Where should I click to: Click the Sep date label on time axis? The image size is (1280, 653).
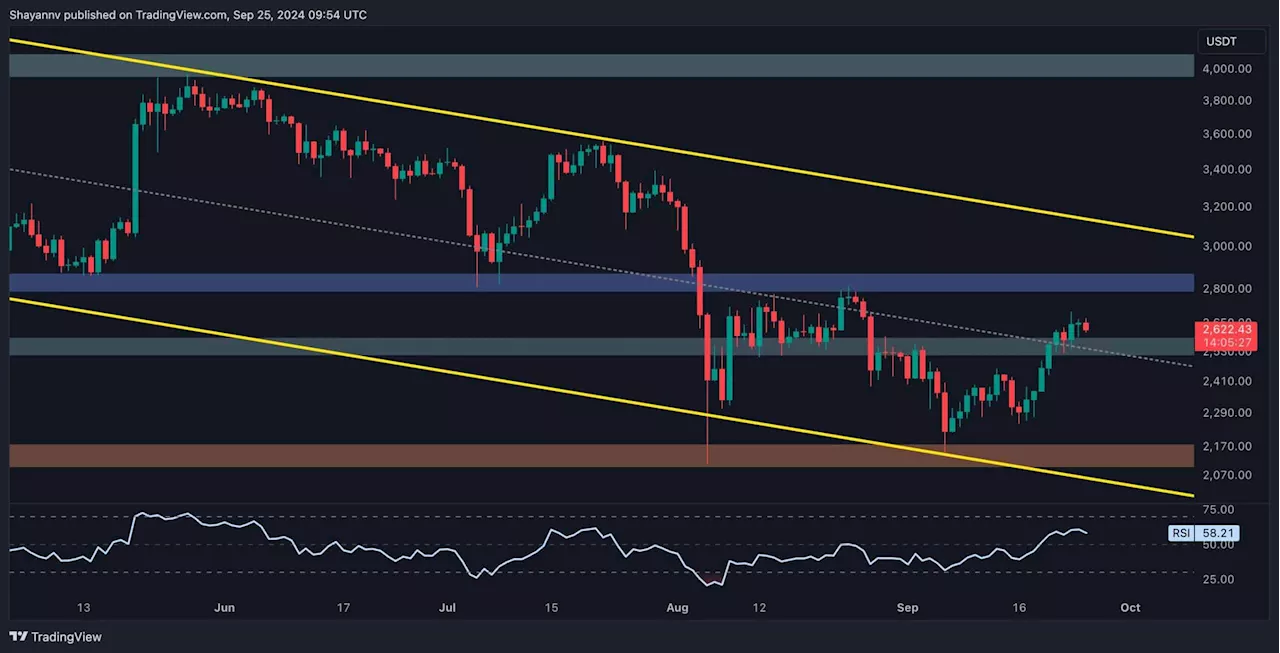pos(908,607)
